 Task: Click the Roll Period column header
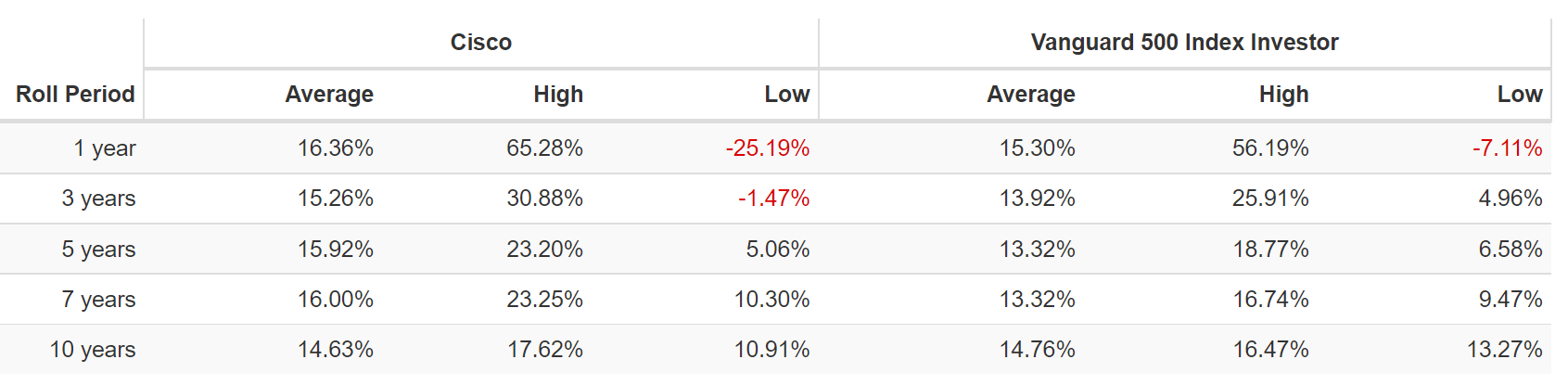coord(75,95)
